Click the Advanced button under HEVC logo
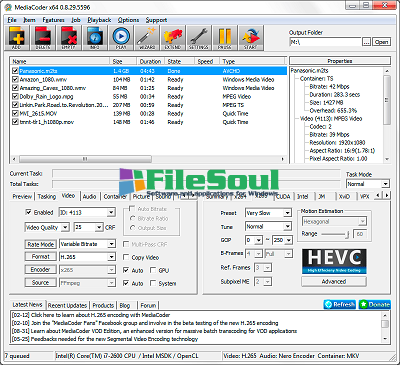Screen dimensions: 400x365 [x=334, y=282]
